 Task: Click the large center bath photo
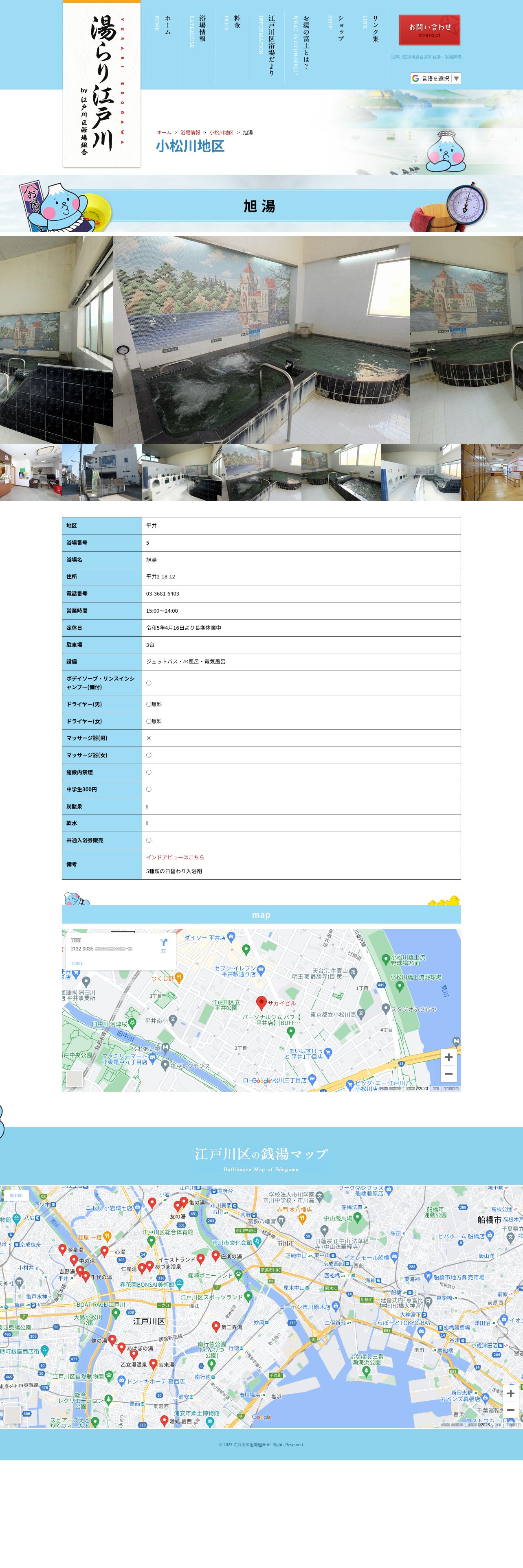pos(261,339)
